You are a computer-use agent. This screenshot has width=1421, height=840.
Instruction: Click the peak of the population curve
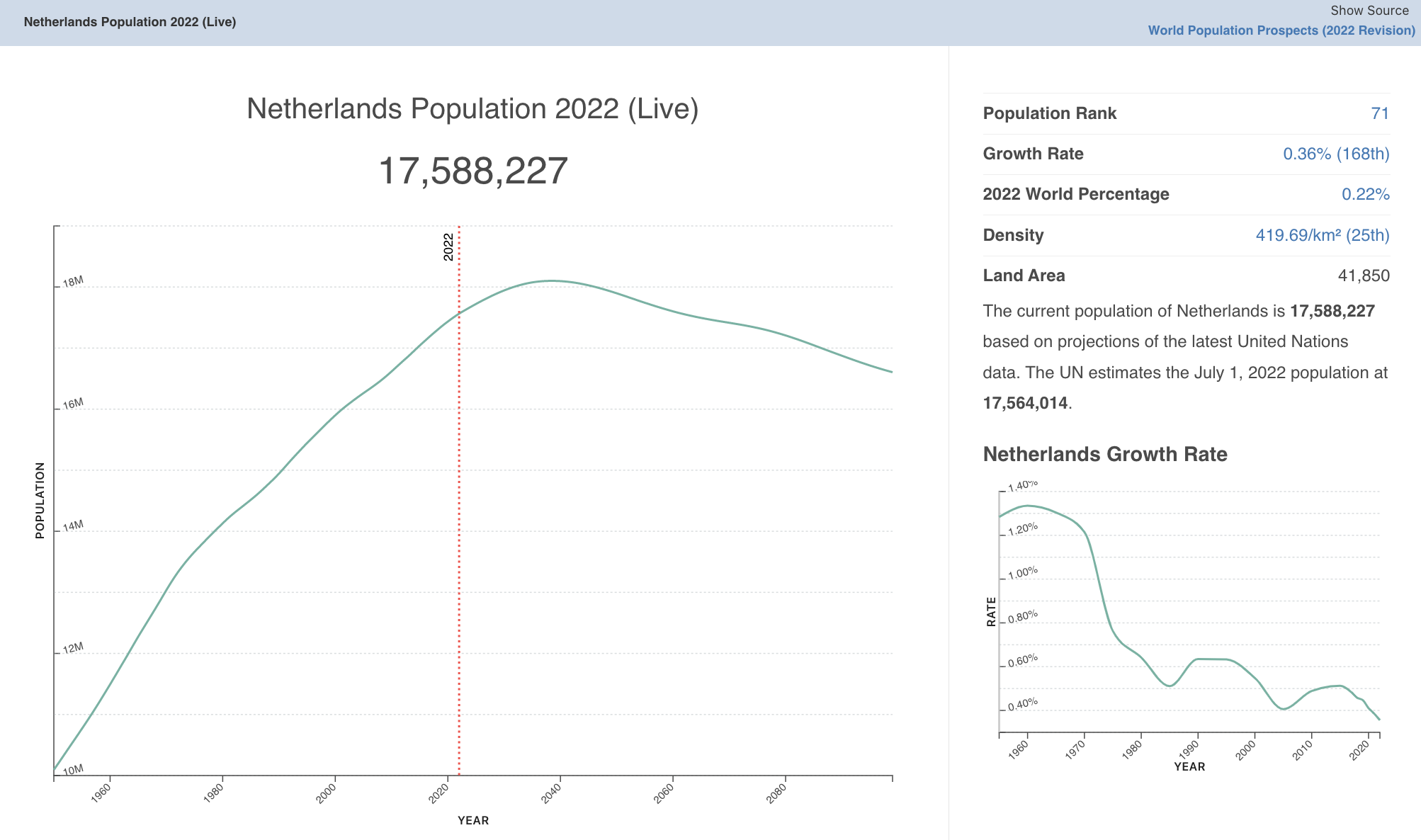coord(553,280)
